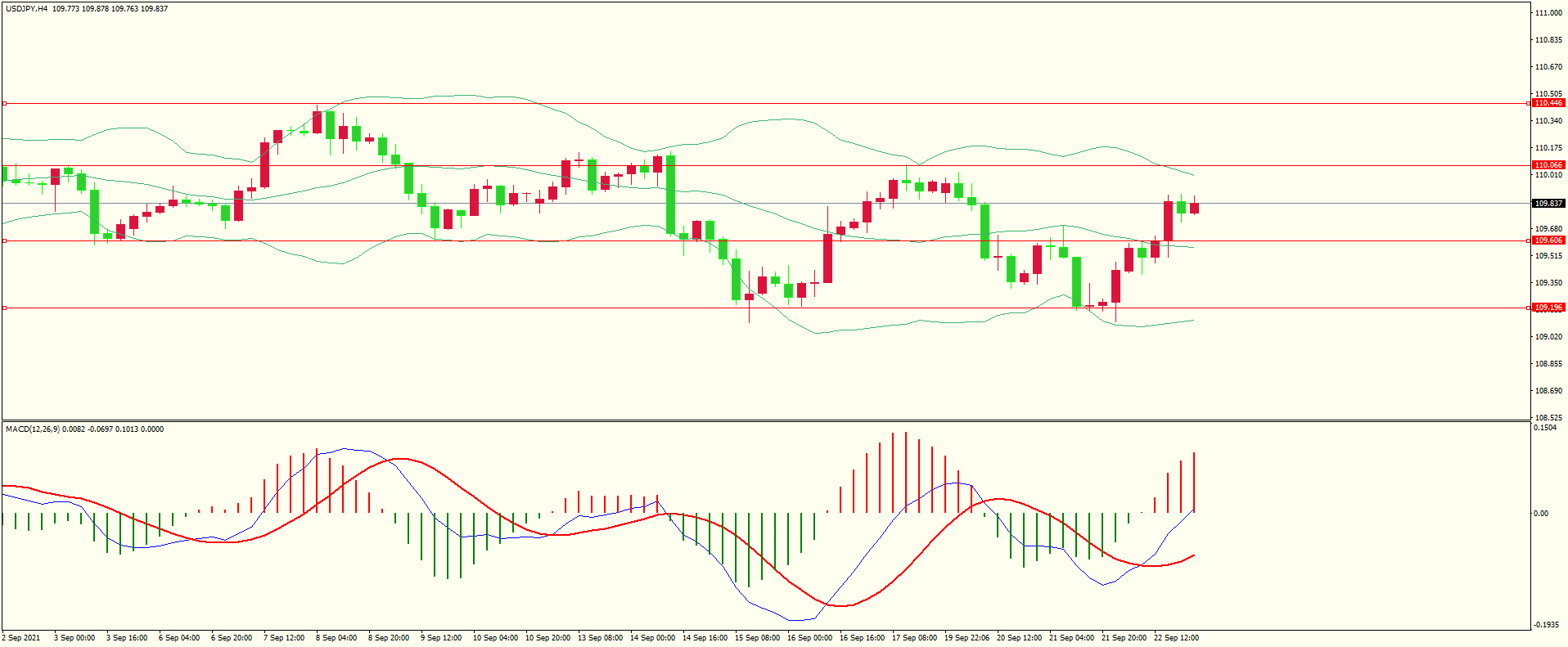
Task: Click the 10 Sep 20:00 time label
Action: coord(547,638)
